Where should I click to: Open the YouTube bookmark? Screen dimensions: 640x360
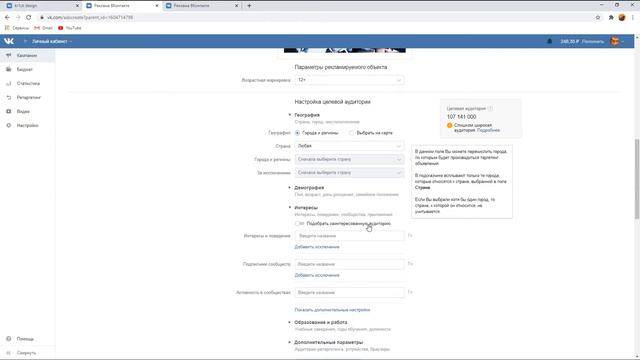(70, 28)
